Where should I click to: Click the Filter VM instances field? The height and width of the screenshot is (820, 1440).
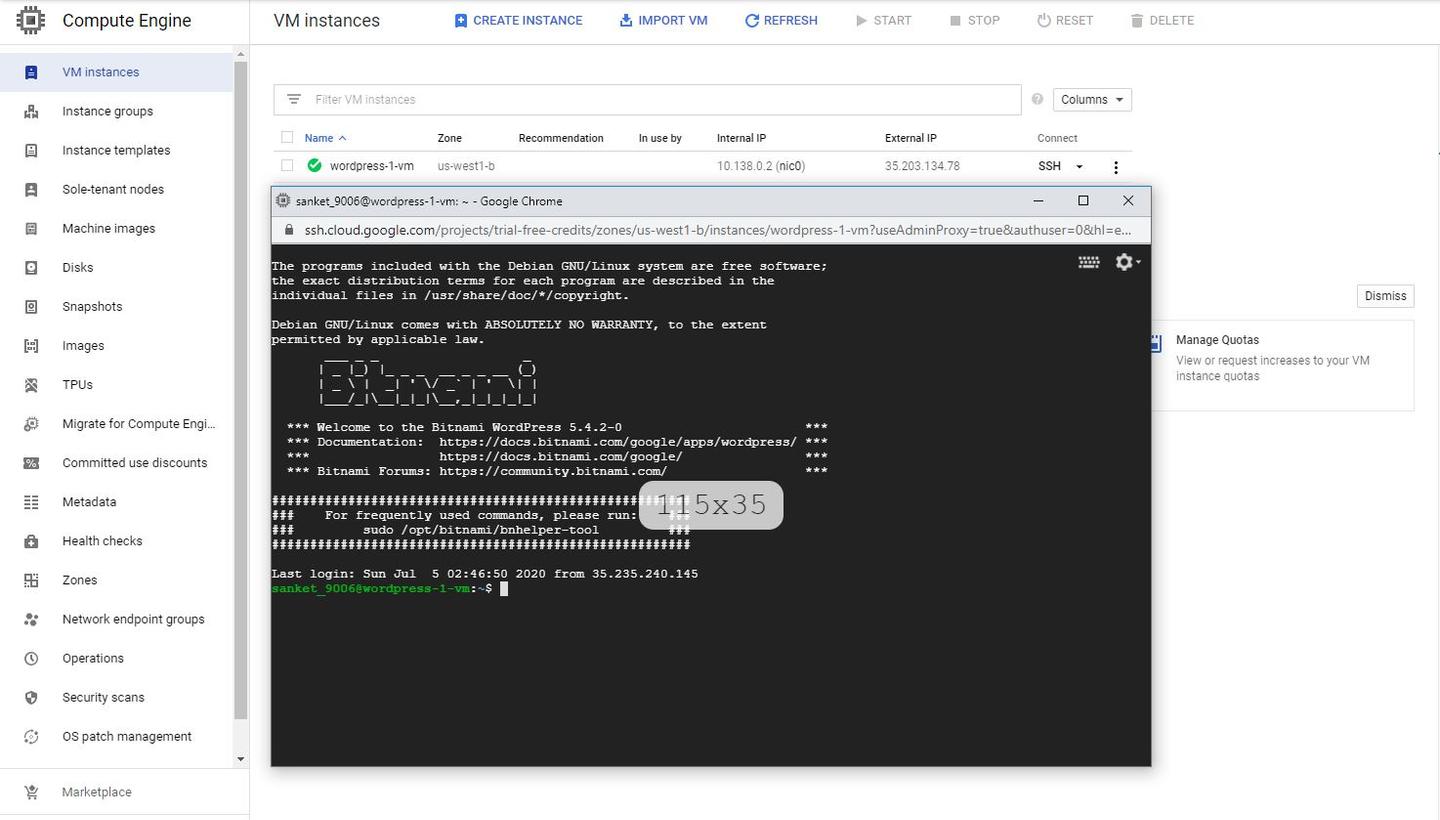point(647,99)
